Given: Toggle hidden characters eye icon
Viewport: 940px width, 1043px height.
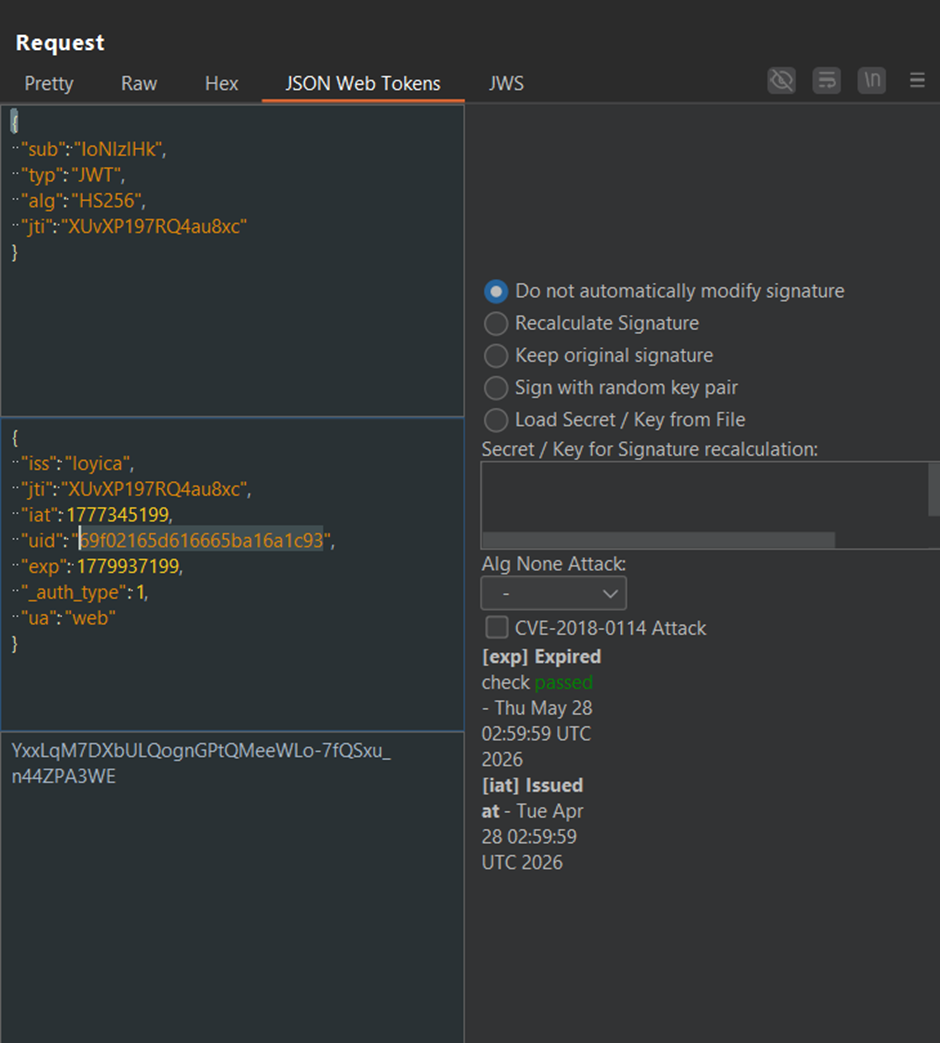Looking at the screenshot, I should click(x=782, y=80).
